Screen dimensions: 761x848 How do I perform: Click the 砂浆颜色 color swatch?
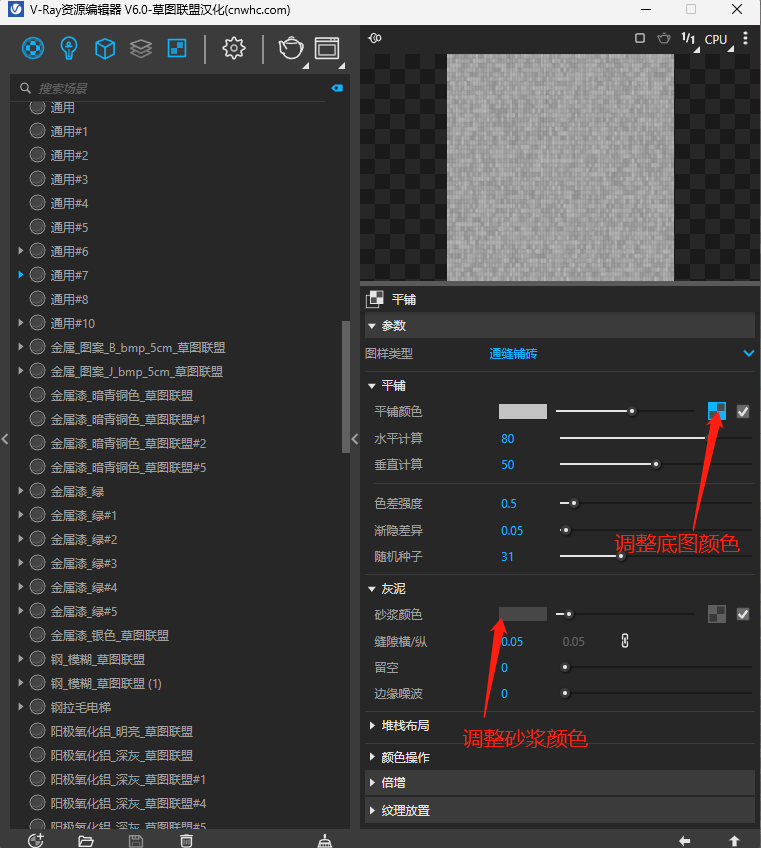522,614
